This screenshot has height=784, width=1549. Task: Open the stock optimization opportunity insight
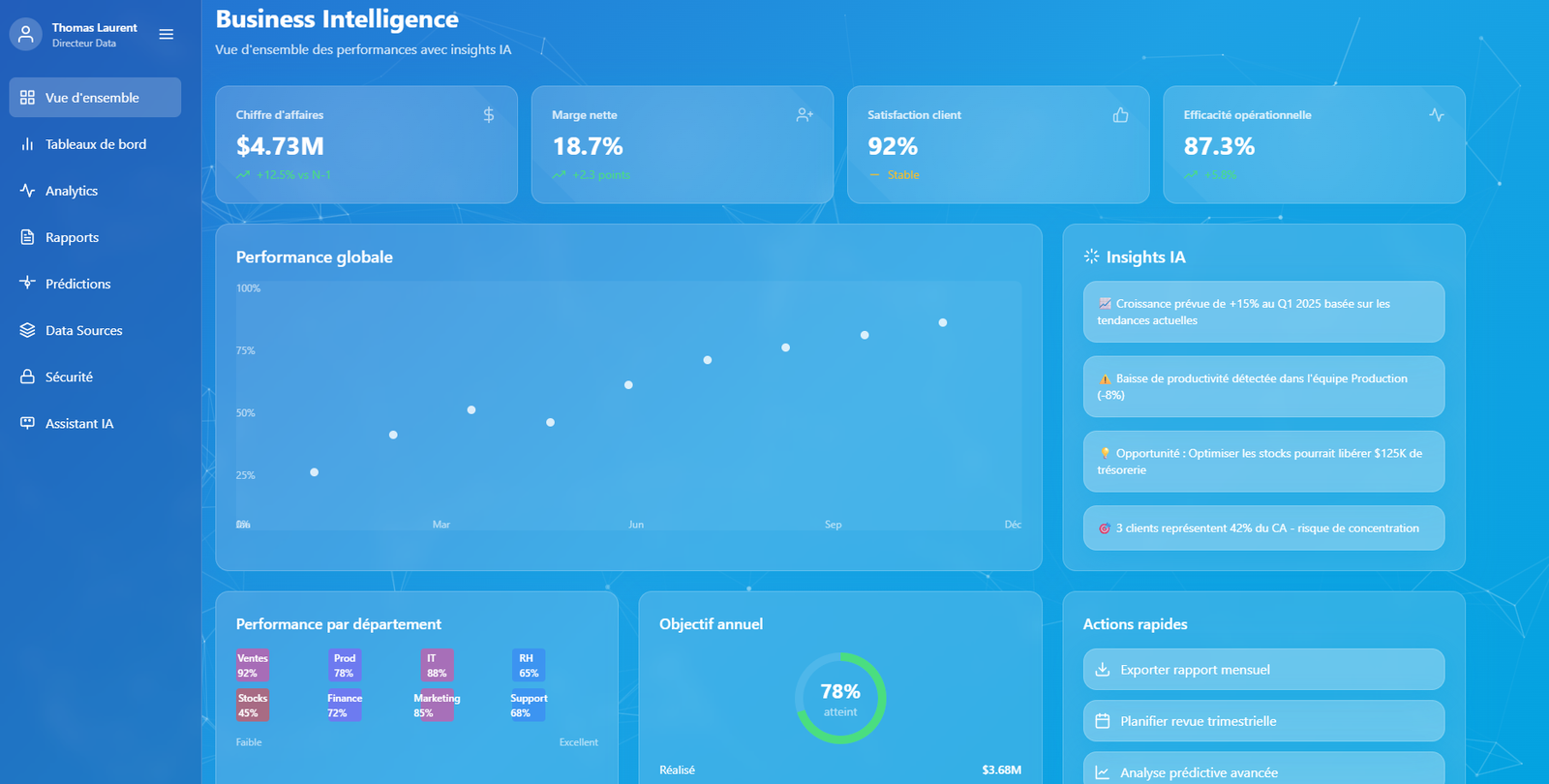[1262, 462]
